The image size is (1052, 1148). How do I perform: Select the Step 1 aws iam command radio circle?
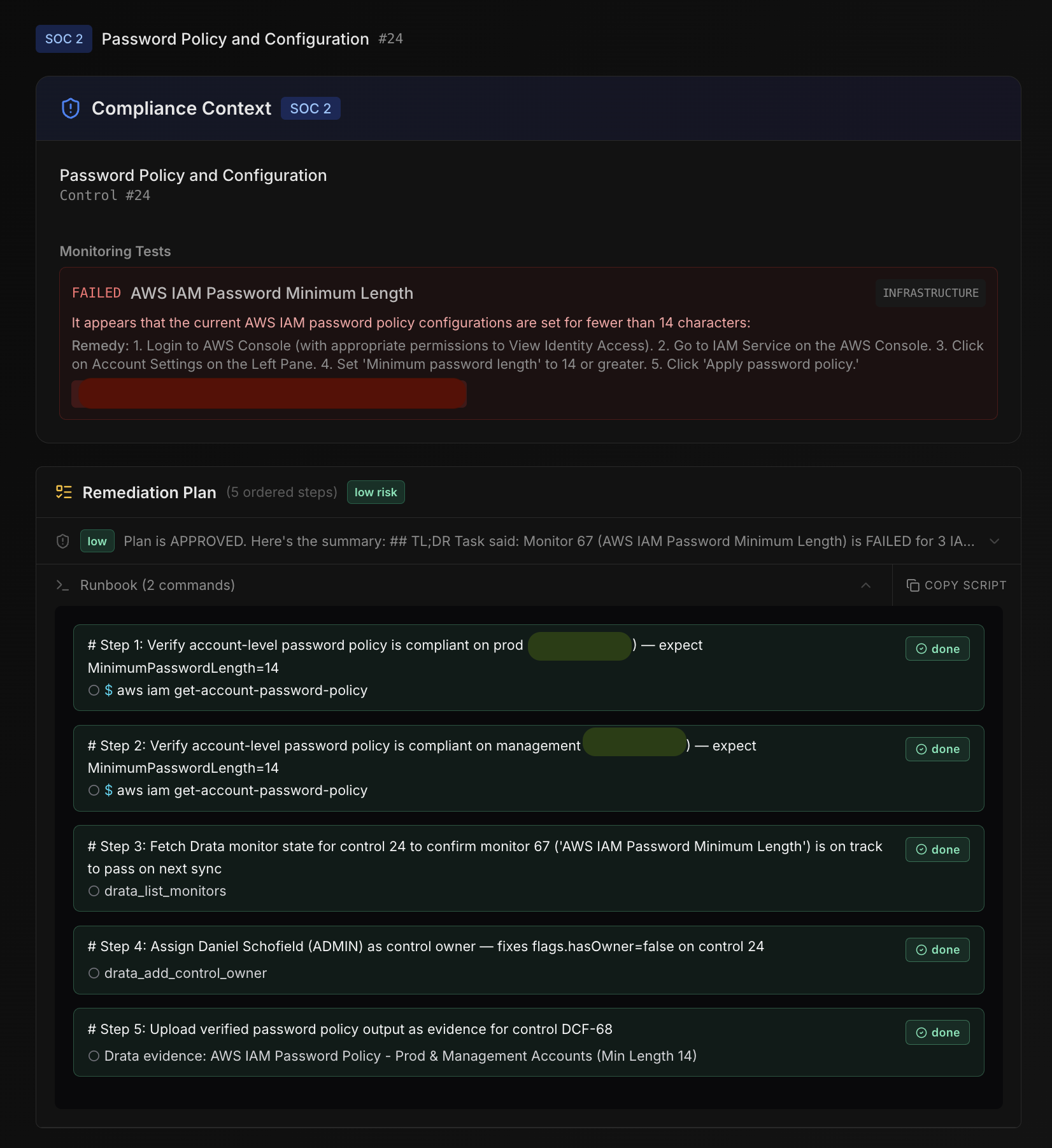click(94, 690)
